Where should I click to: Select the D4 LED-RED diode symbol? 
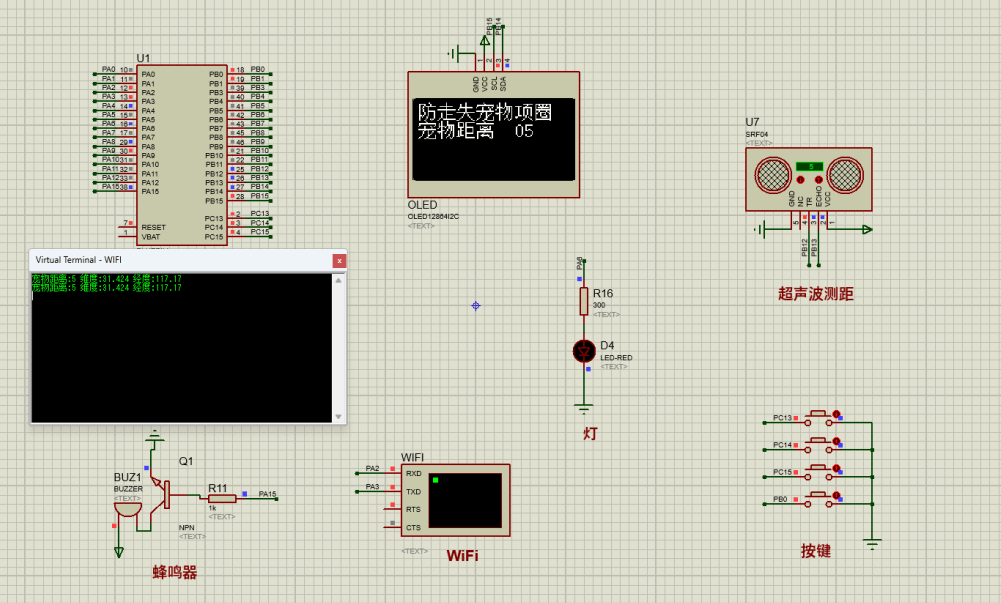(x=584, y=351)
